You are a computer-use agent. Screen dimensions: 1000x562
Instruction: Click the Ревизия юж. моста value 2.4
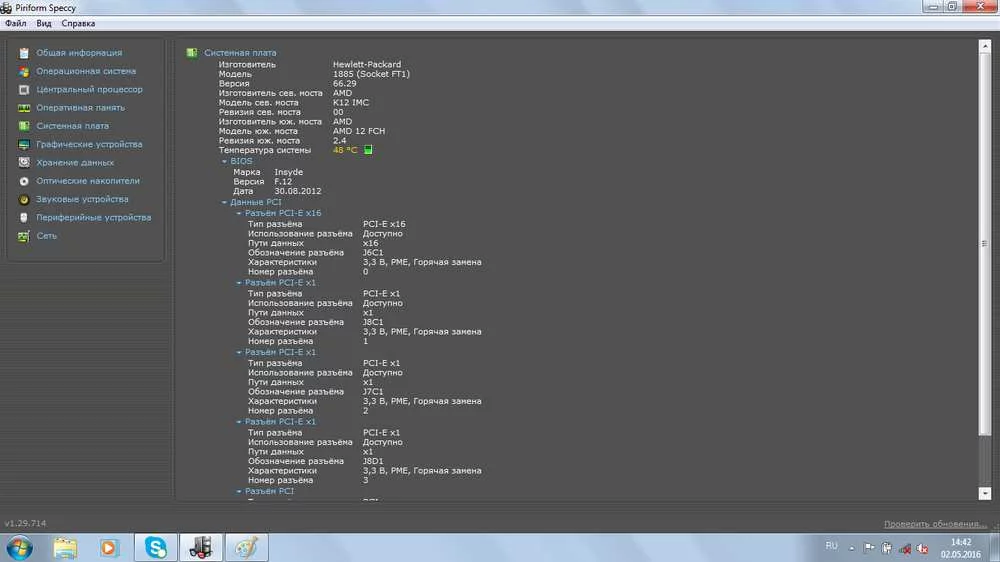(339, 140)
